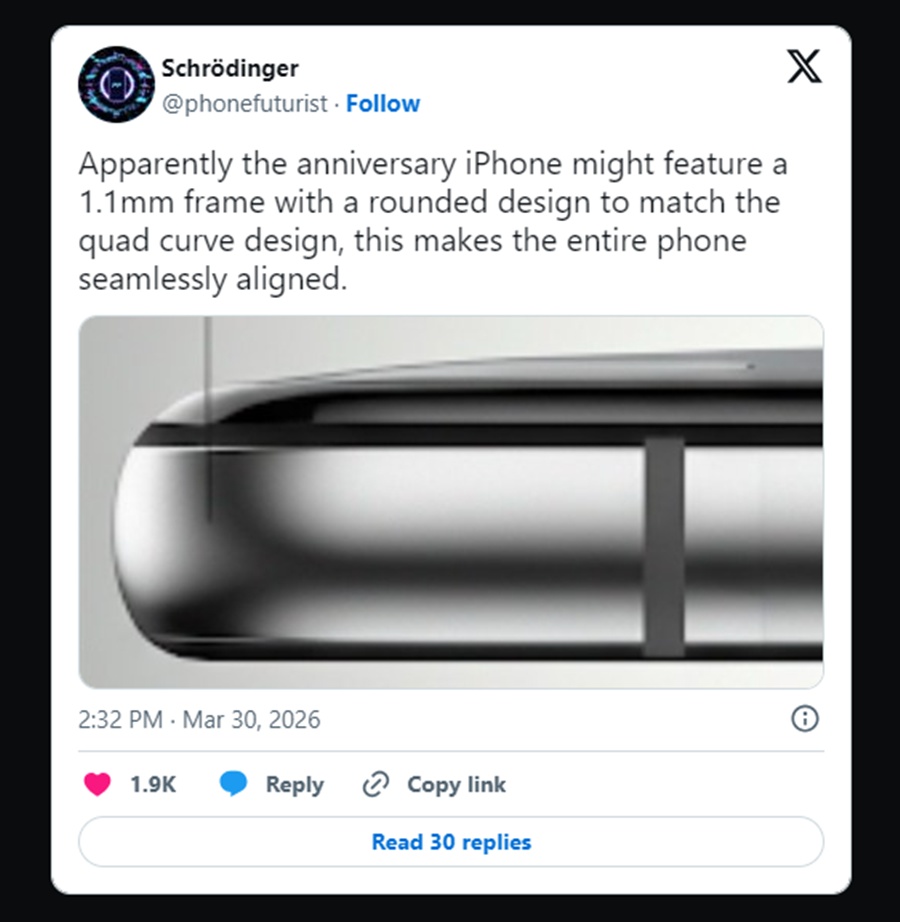This screenshot has width=900, height=922.
Task: Click the Reply text label
Action: [295, 785]
